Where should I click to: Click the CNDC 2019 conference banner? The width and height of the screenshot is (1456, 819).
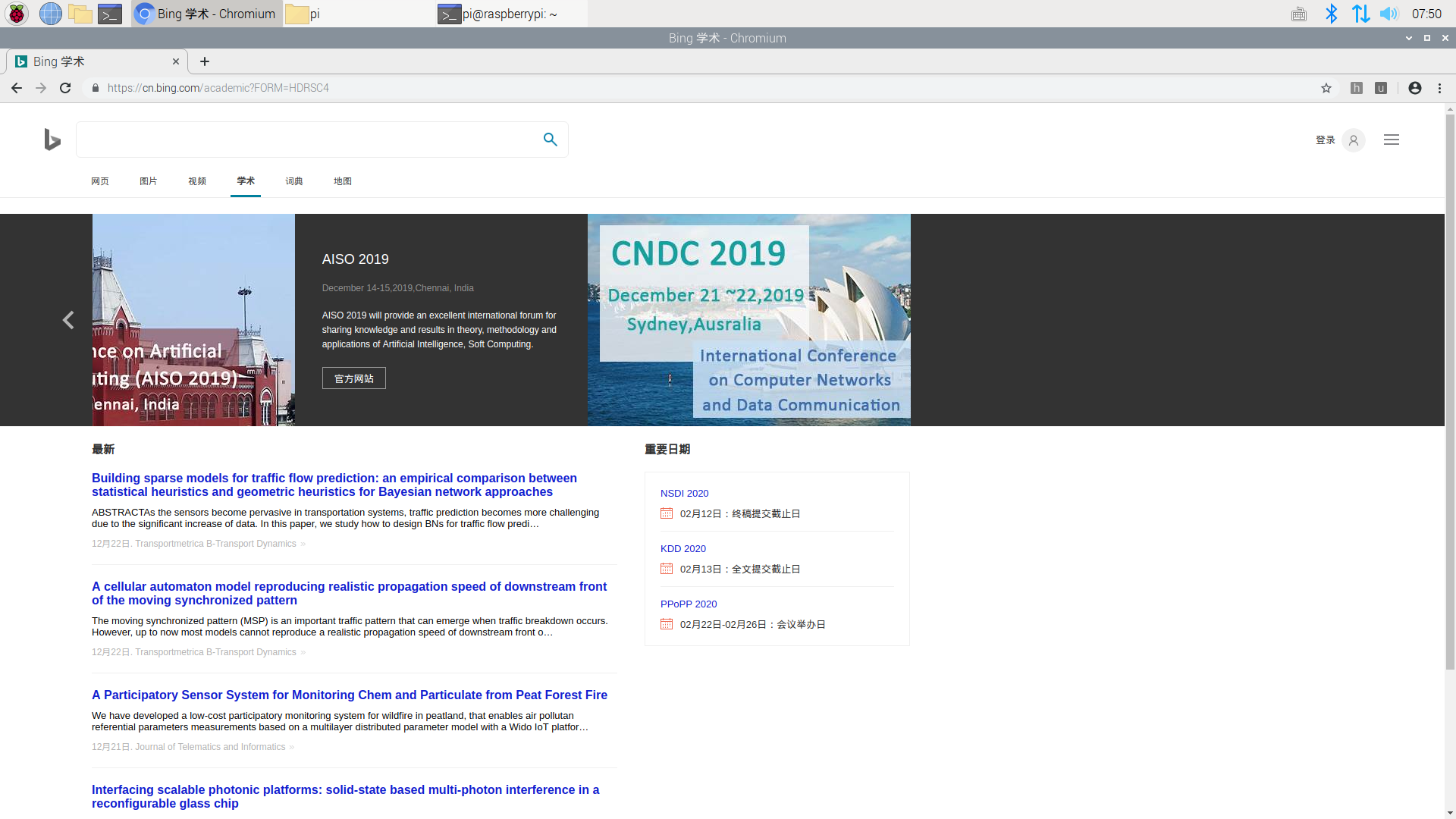coord(749,320)
